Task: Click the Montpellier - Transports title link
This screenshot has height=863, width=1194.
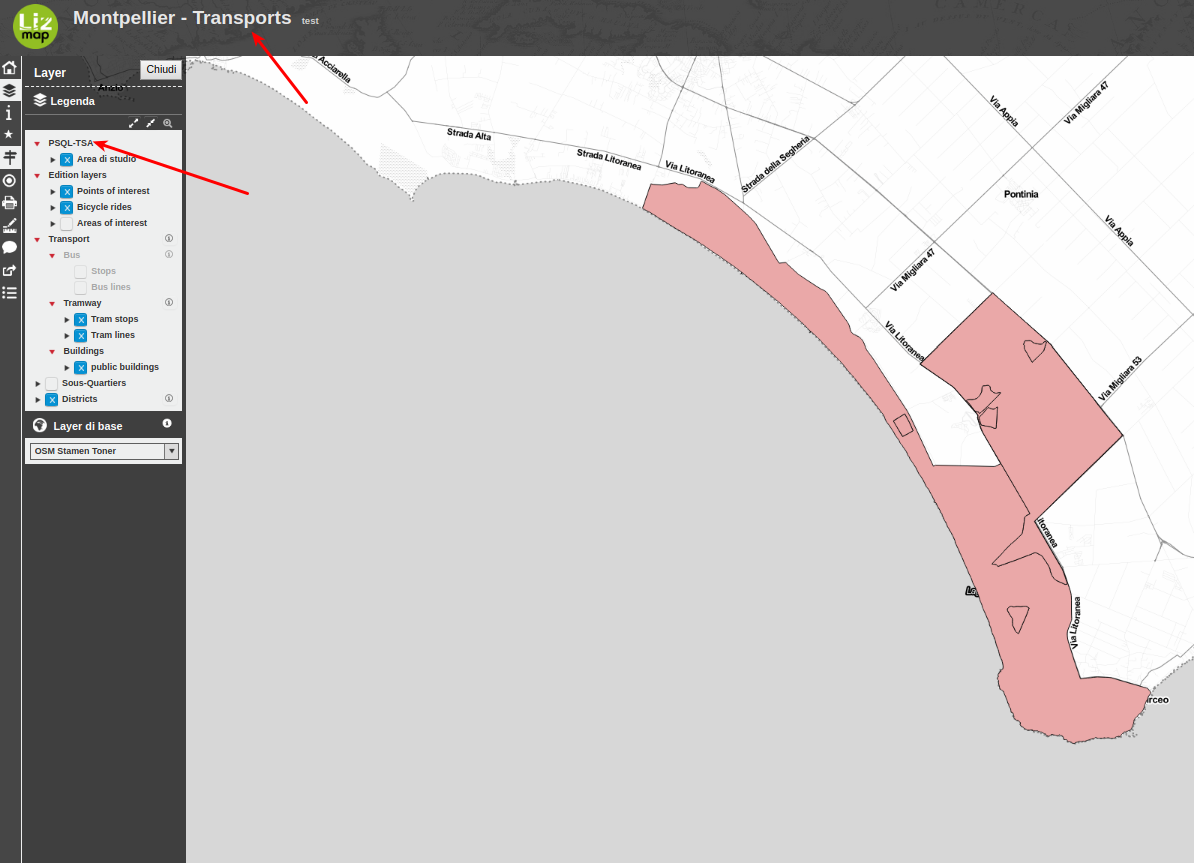Action: (182, 17)
